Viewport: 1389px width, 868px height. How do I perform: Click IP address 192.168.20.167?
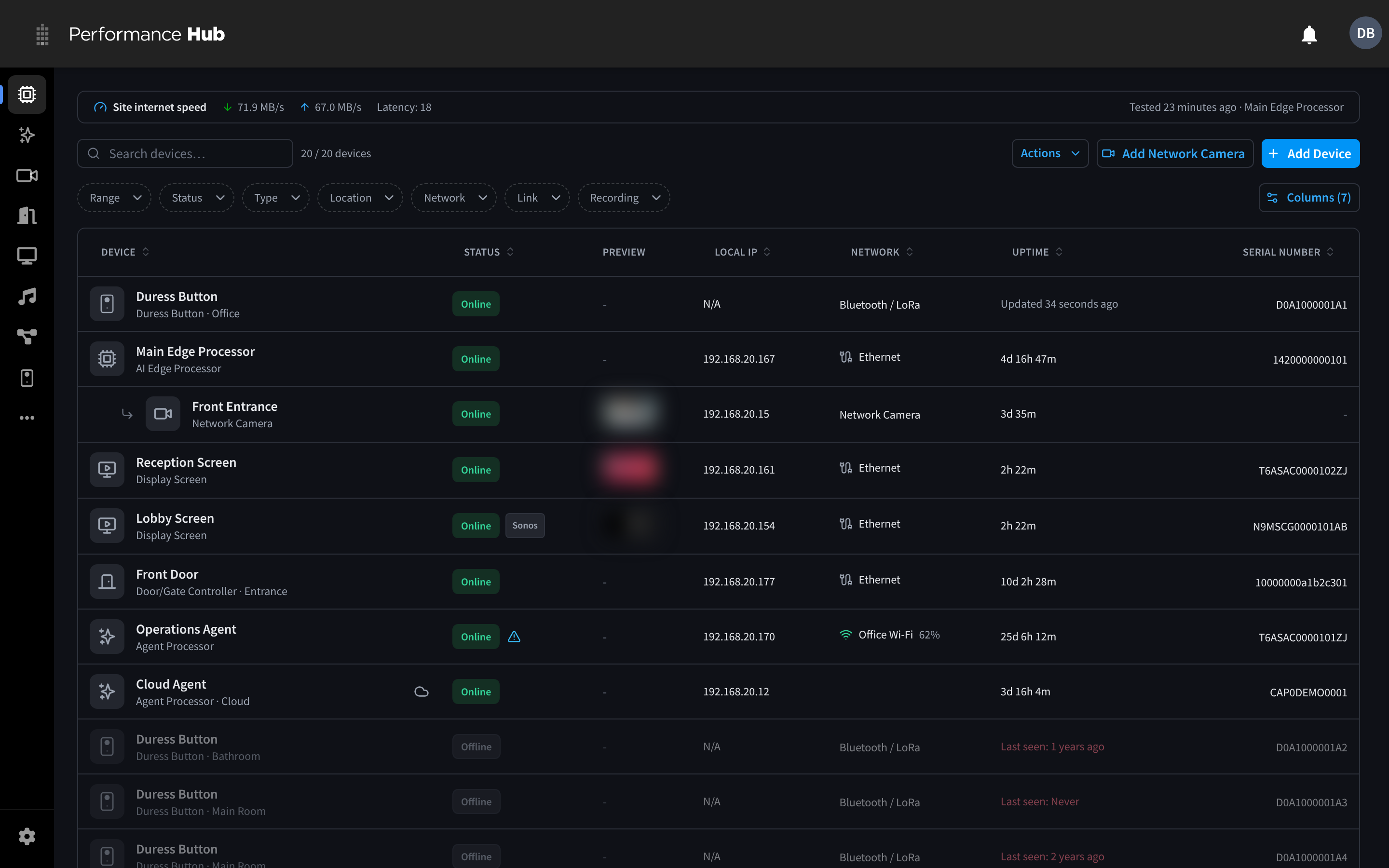click(x=739, y=359)
